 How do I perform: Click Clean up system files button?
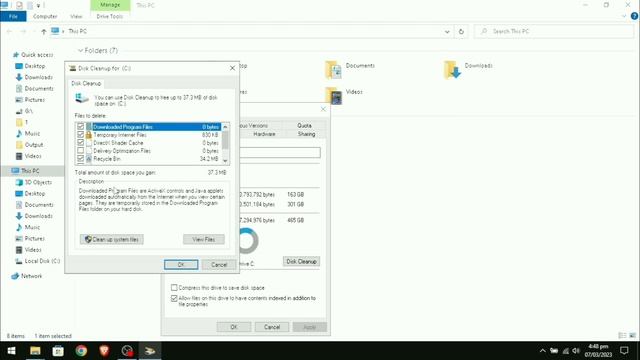click(112, 240)
